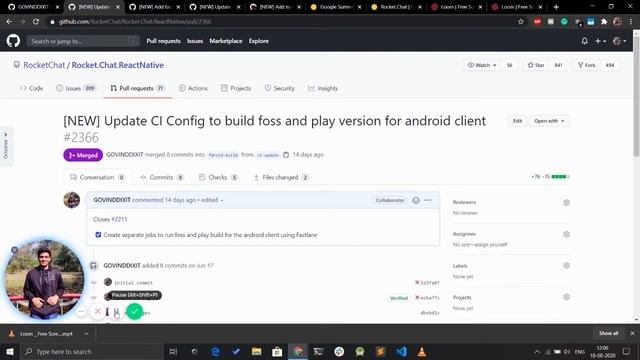640x360 pixels.
Task: Switch to the Files changed tab
Action: pyautogui.click(x=281, y=177)
